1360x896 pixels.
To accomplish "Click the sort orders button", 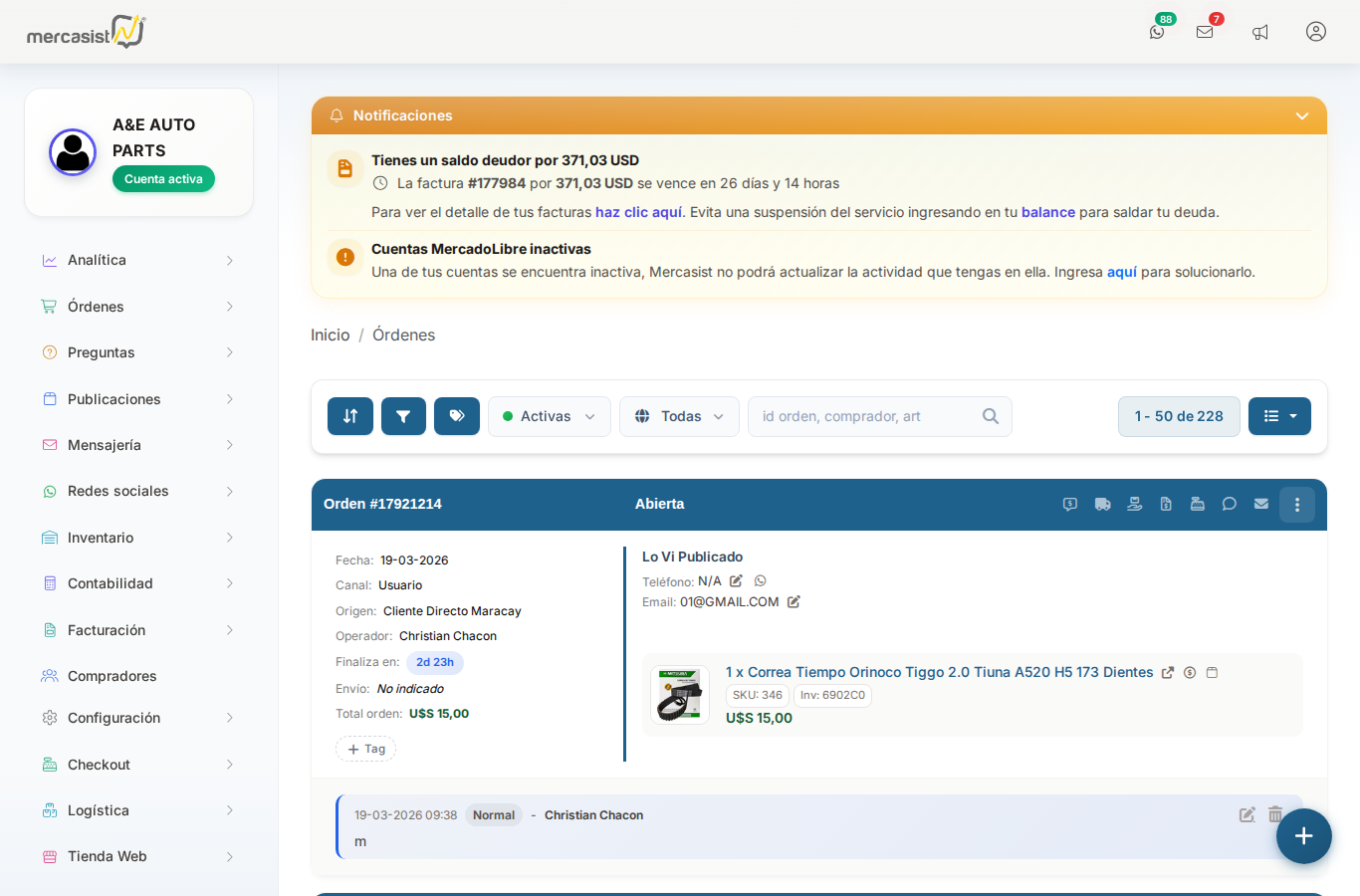I will point(350,416).
